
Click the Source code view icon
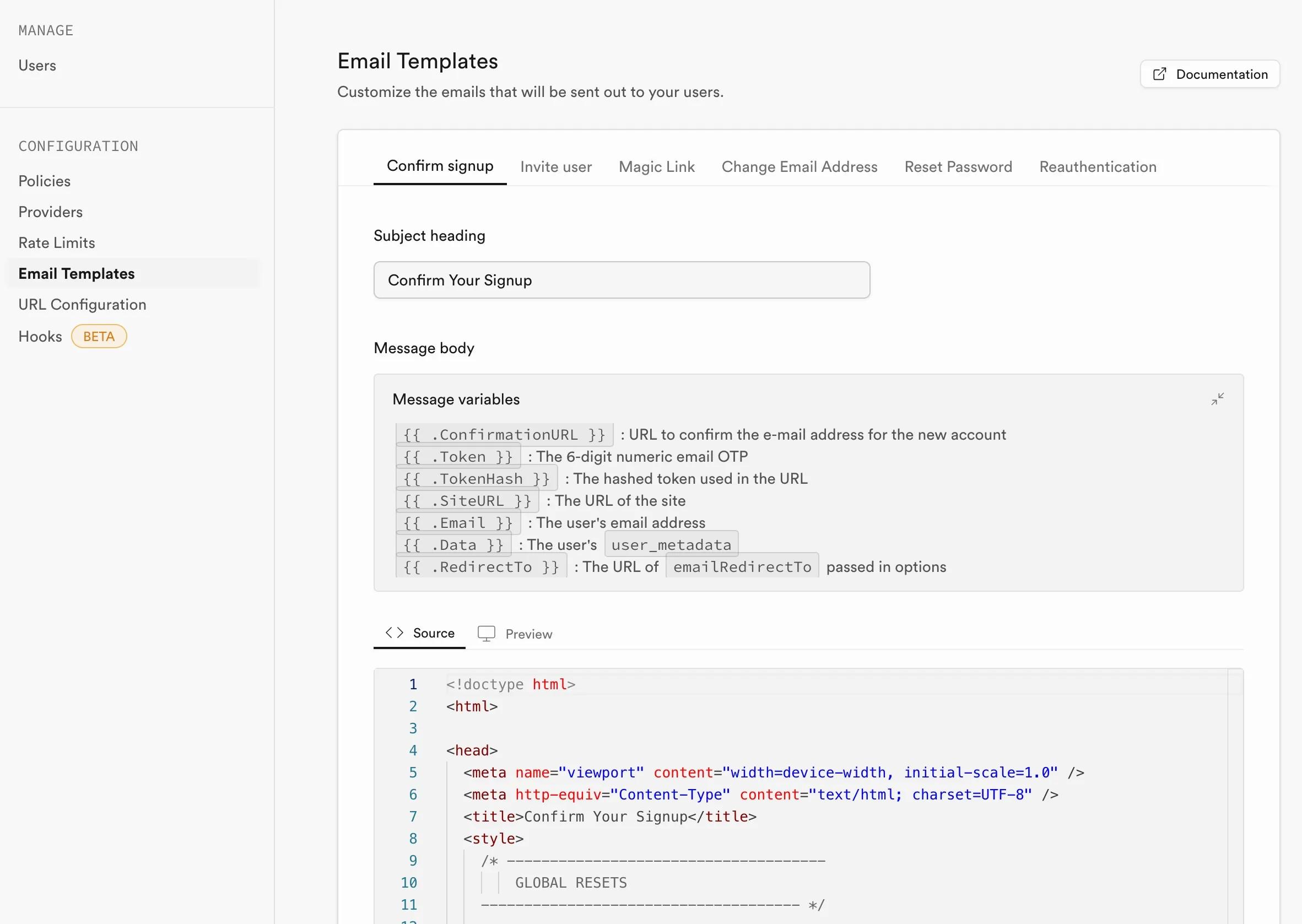(395, 632)
